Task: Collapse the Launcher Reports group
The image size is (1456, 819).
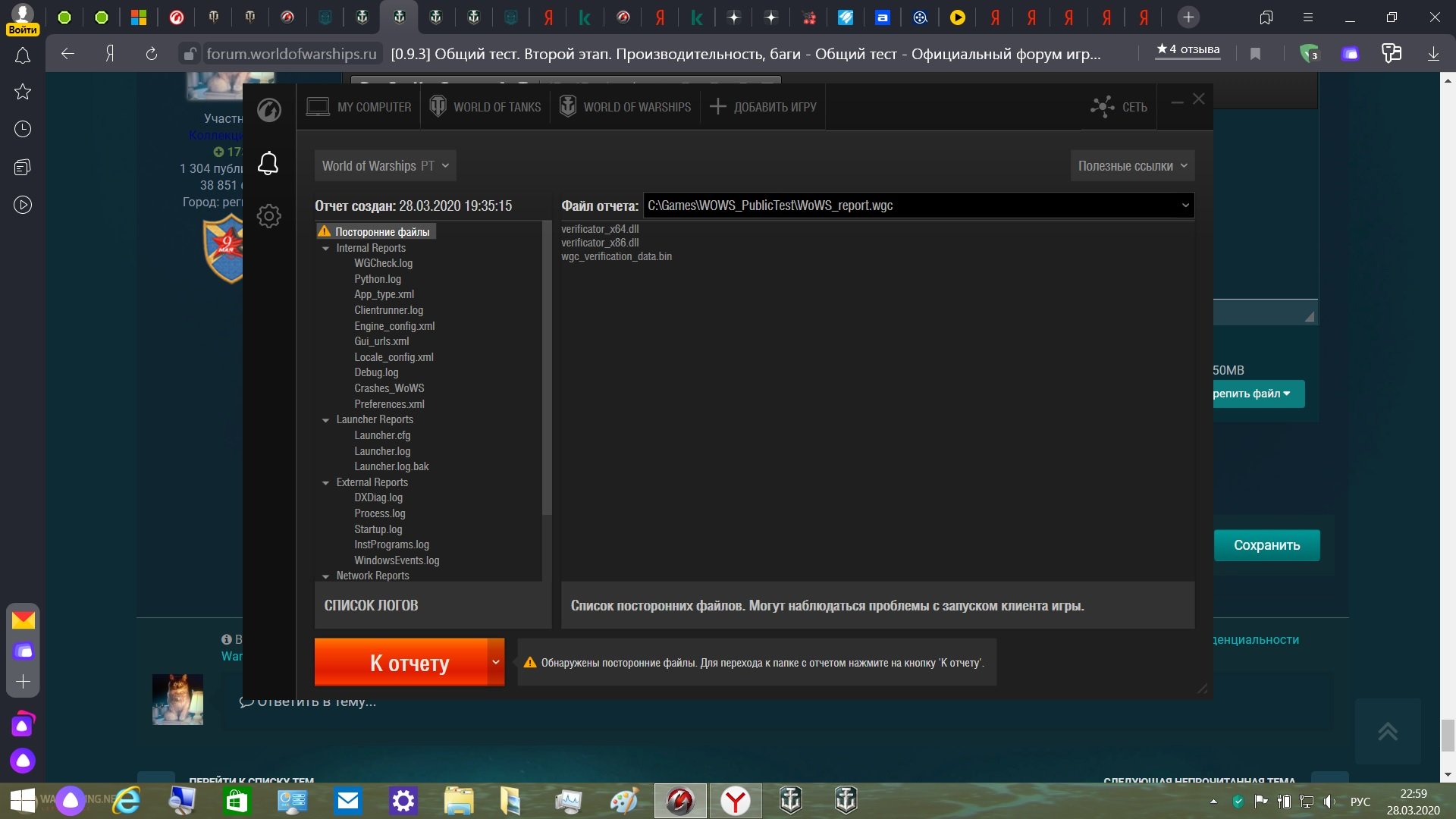Action: [325, 420]
